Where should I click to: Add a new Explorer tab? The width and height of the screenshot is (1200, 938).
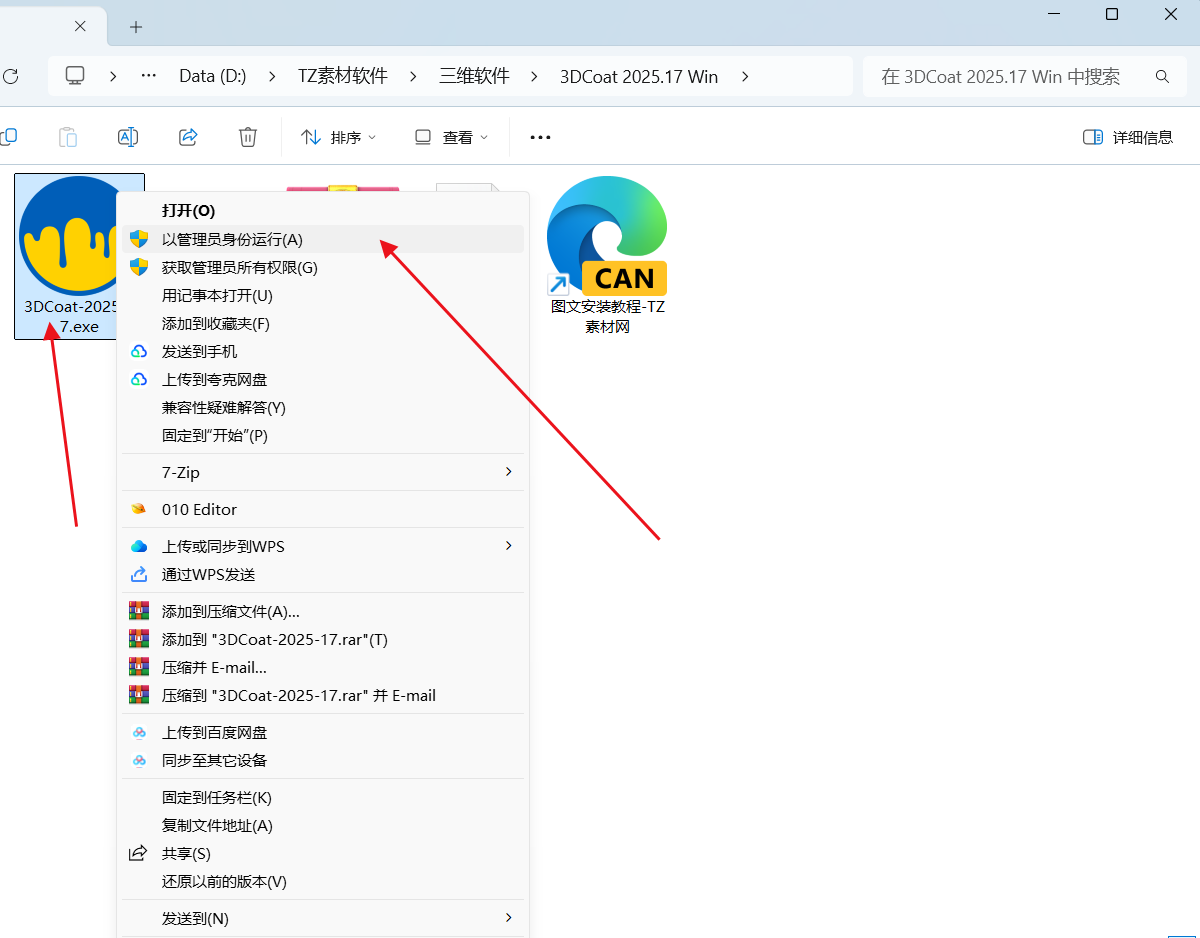pyautogui.click(x=136, y=26)
